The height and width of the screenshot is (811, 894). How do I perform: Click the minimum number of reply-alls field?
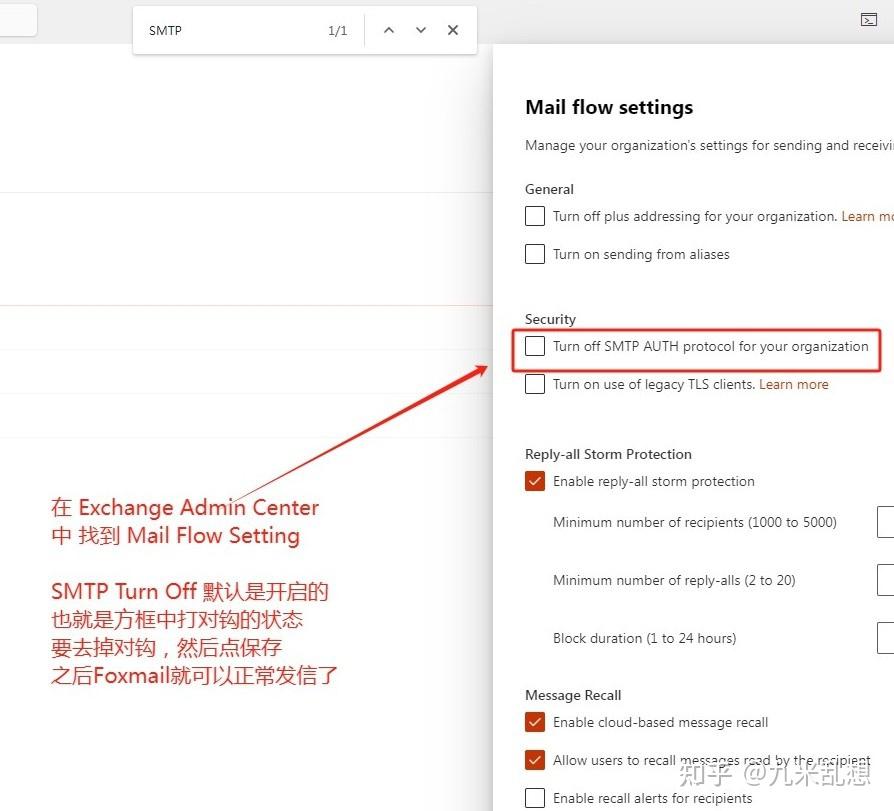[x=884, y=579]
